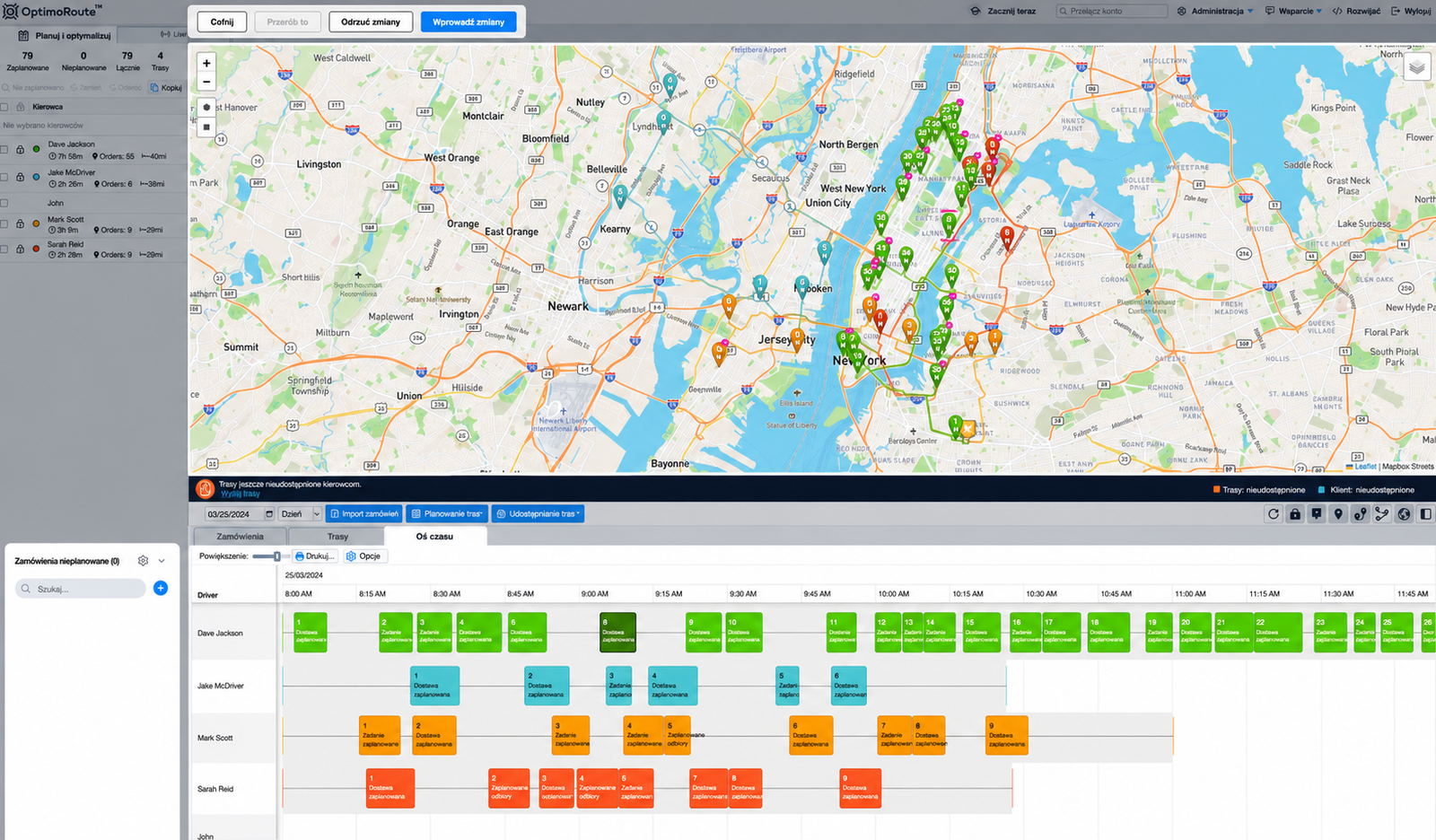Click the 03/25/2024 date field

coord(233,514)
